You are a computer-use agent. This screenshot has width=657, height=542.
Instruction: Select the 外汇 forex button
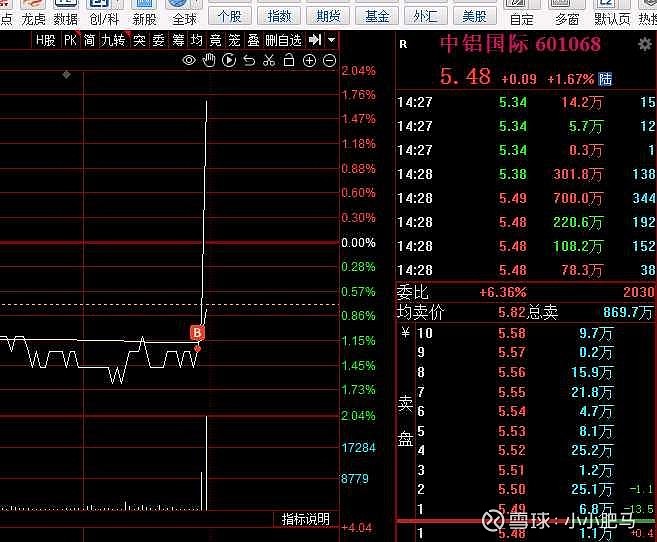coord(426,17)
